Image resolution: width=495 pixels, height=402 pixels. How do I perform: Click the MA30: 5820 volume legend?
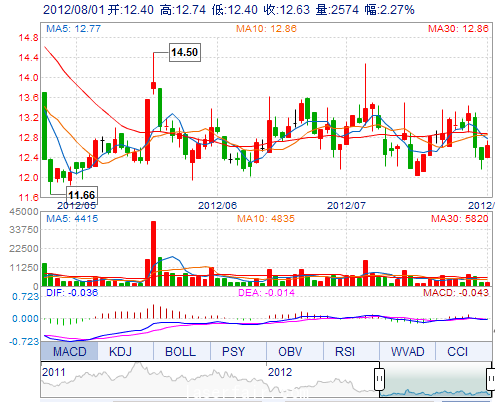tap(460, 219)
